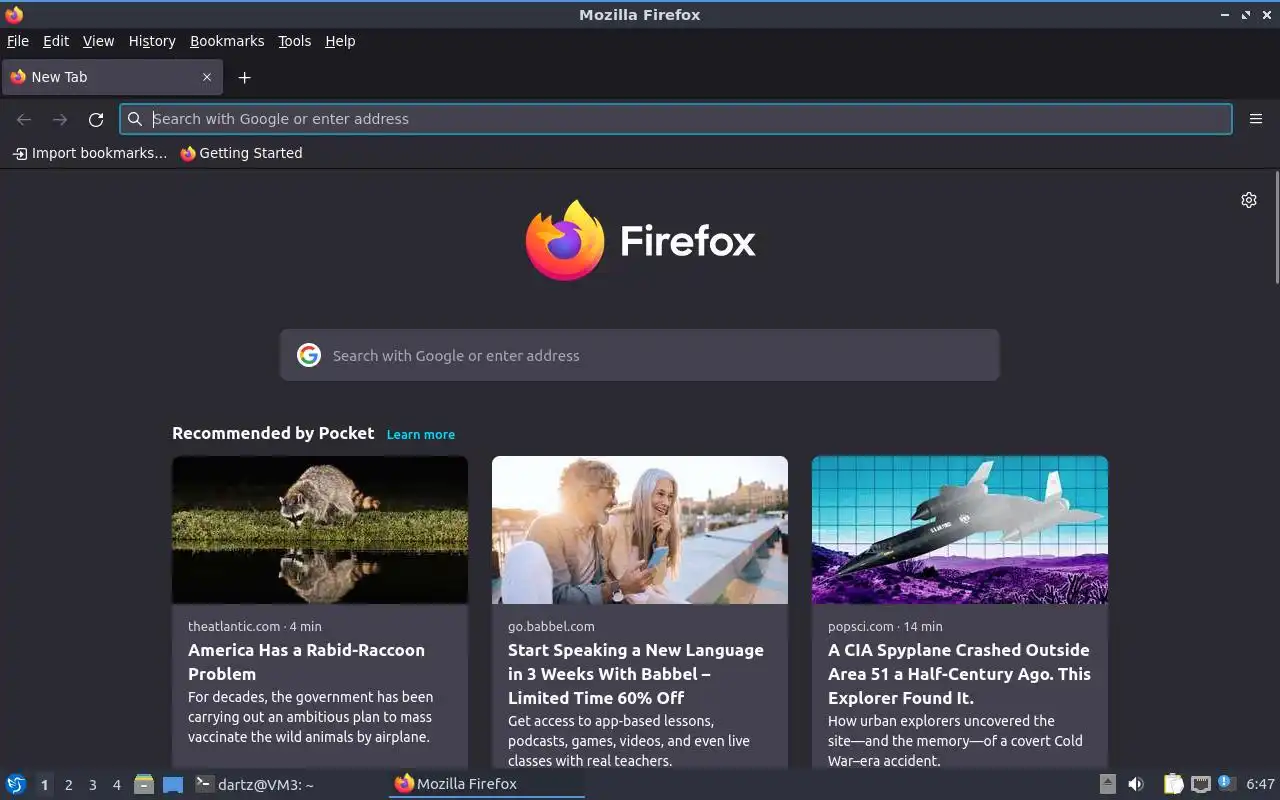Open America Has a Rabid-Raccoon Problem headline
The width and height of the screenshot is (1280, 800).
coord(307,662)
